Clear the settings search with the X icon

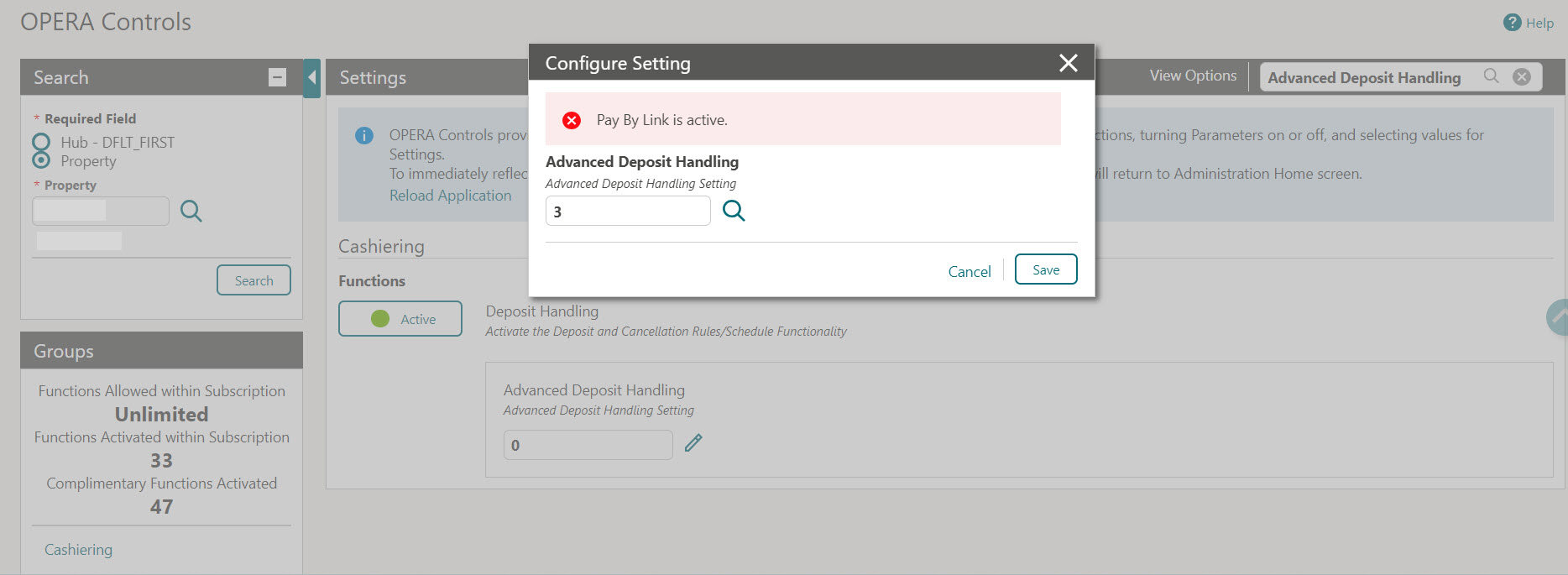click(1521, 76)
